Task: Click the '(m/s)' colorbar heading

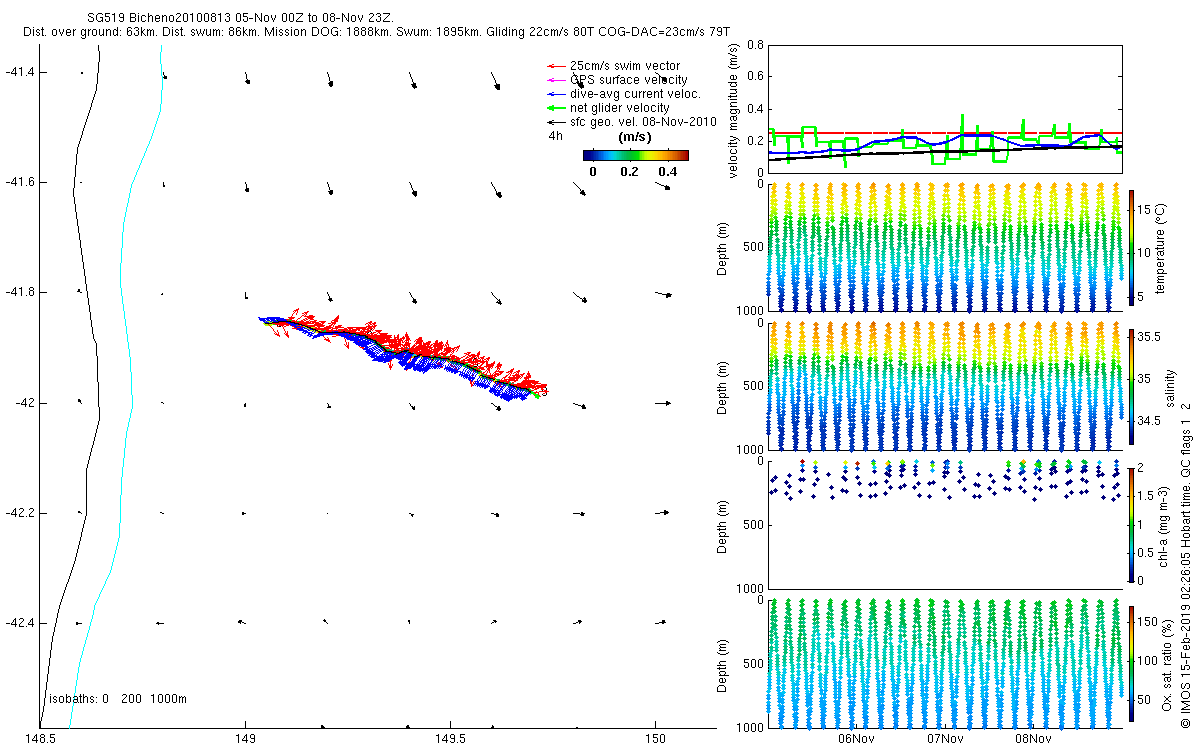Action: pyautogui.click(x=636, y=137)
